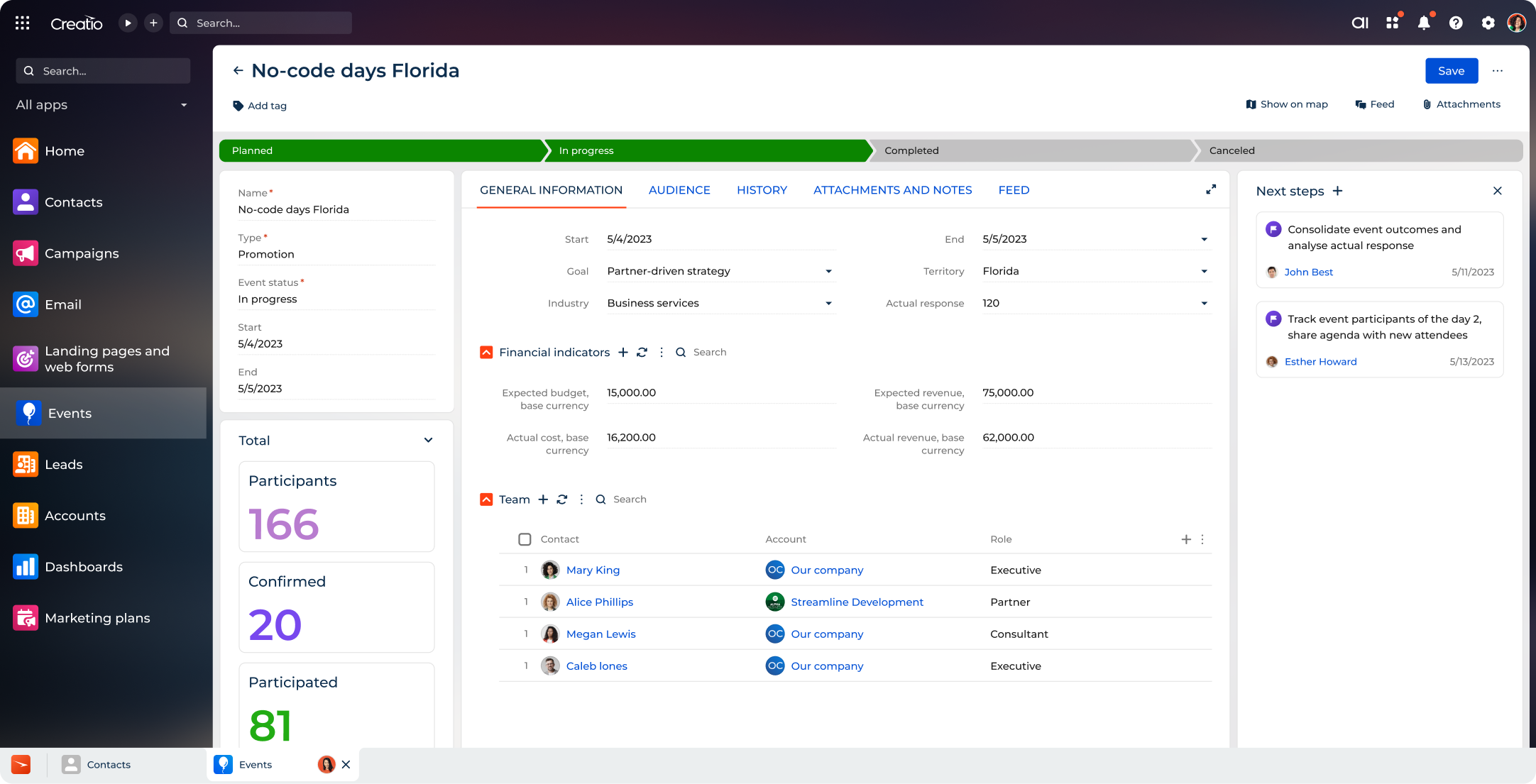Image resolution: width=1536 pixels, height=784 pixels.
Task: Open the Attachments and Notes tab
Action: (892, 190)
